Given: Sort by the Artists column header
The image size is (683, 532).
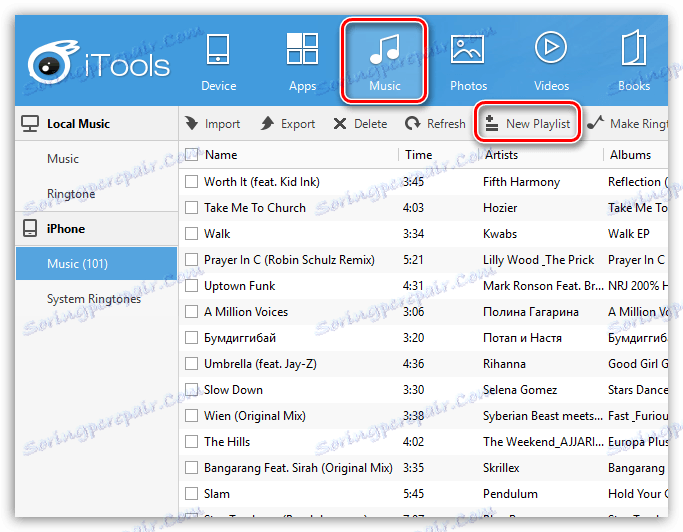Looking at the screenshot, I should 501,155.
